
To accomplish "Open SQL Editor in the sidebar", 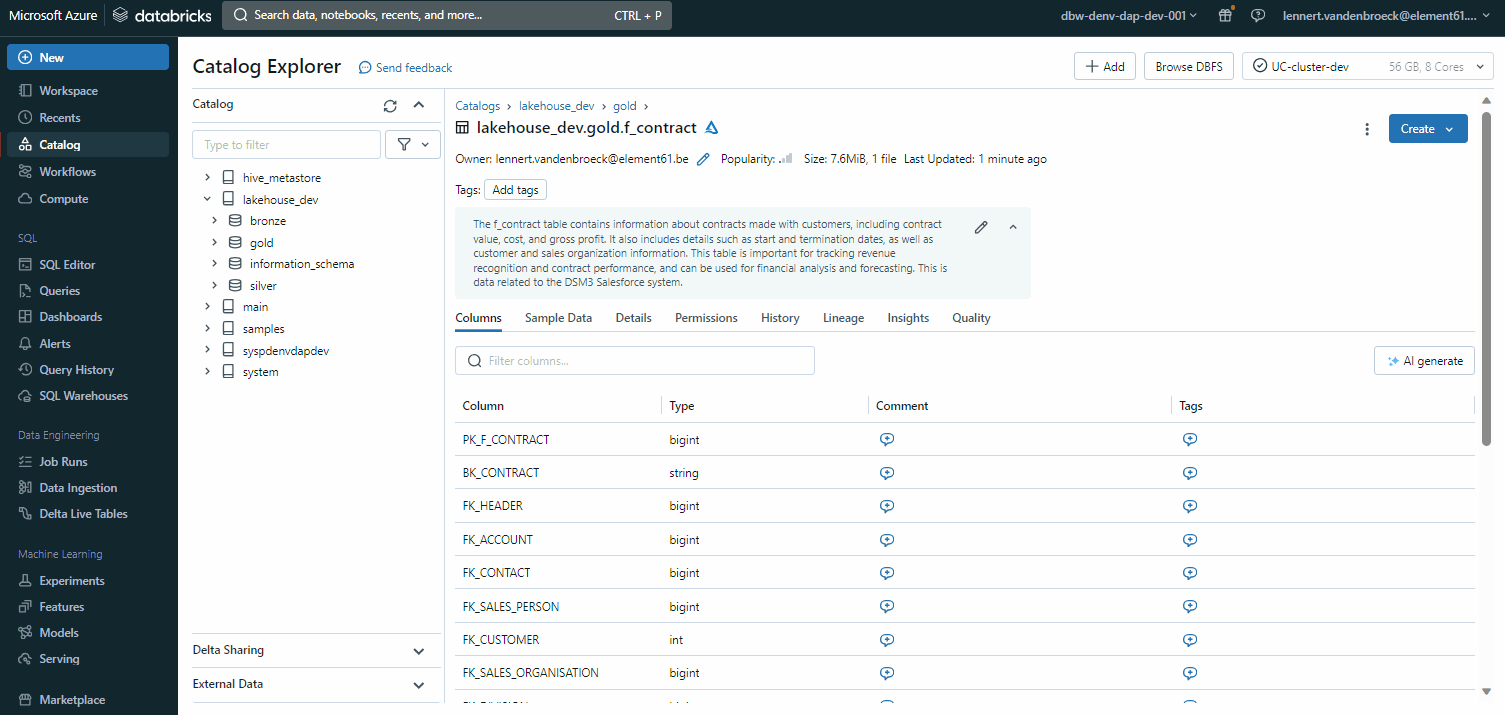I will [67, 265].
